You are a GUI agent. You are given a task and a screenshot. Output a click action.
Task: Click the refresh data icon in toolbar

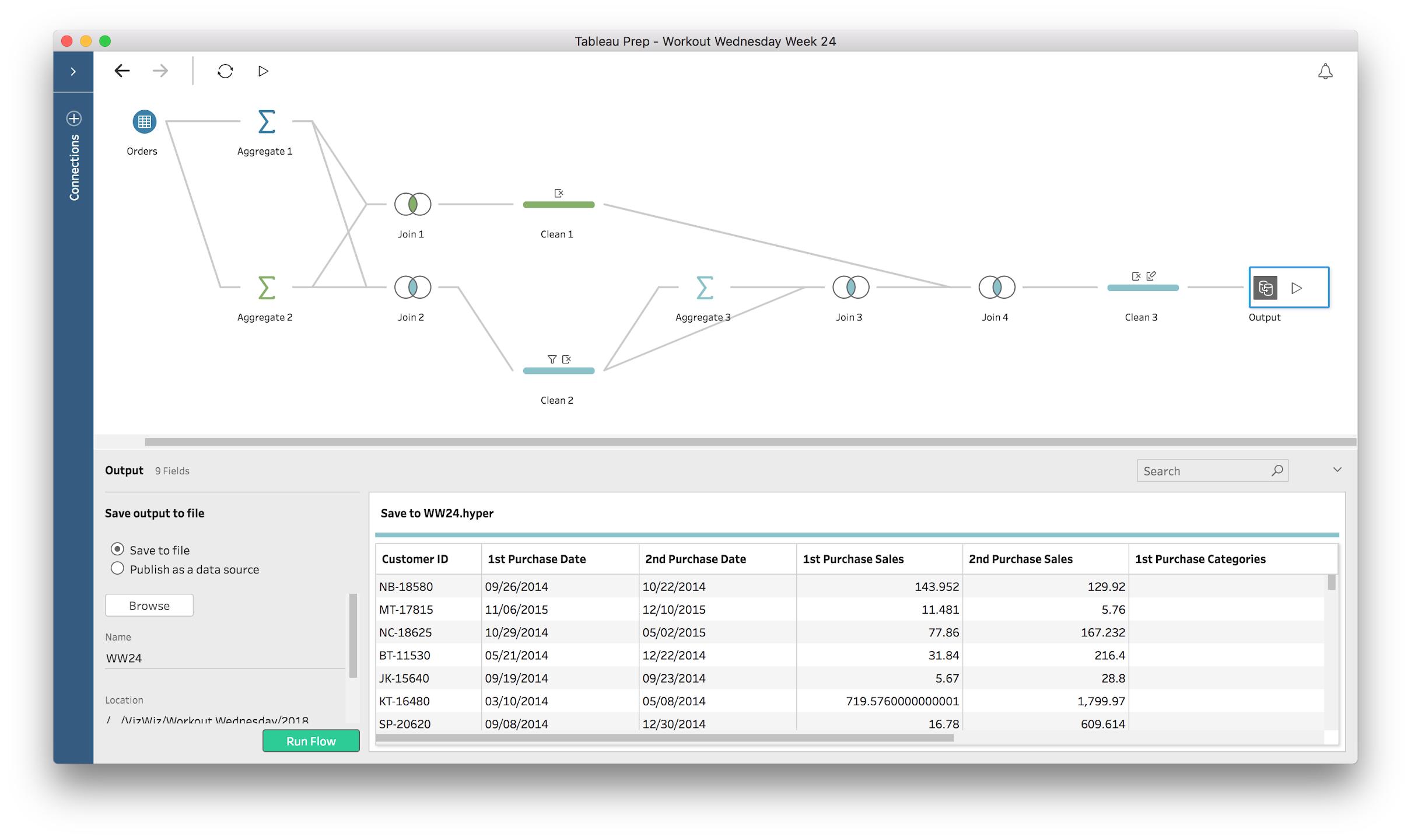225,71
